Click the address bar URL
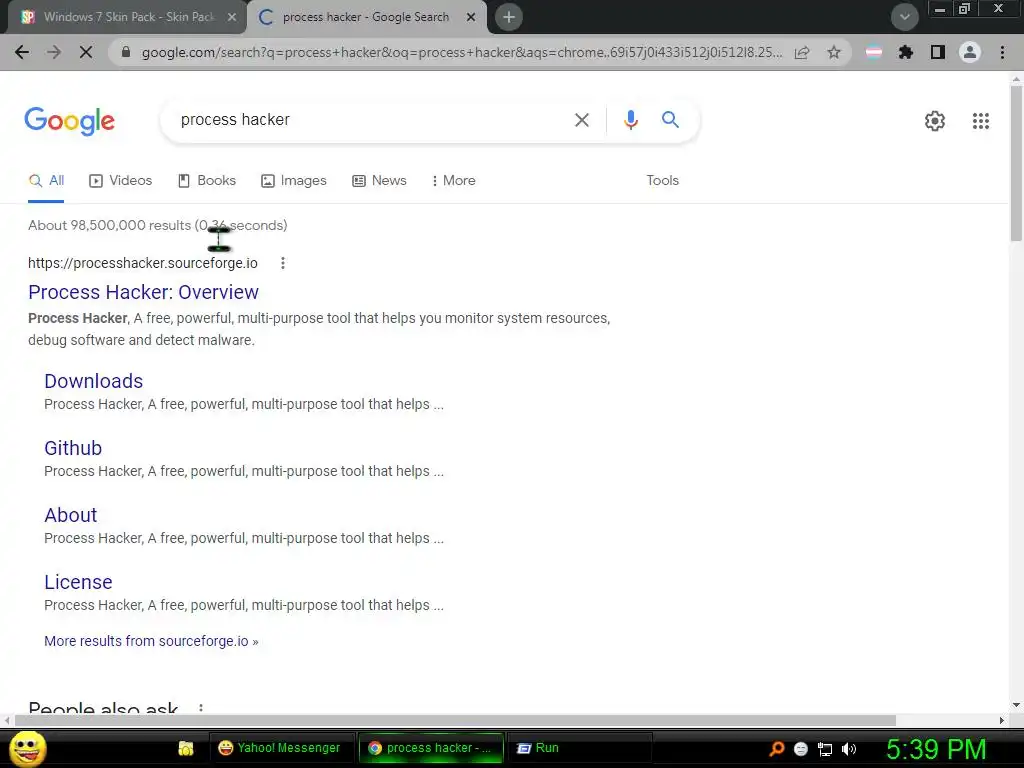The width and height of the screenshot is (1024, 768). click(461, 52)
